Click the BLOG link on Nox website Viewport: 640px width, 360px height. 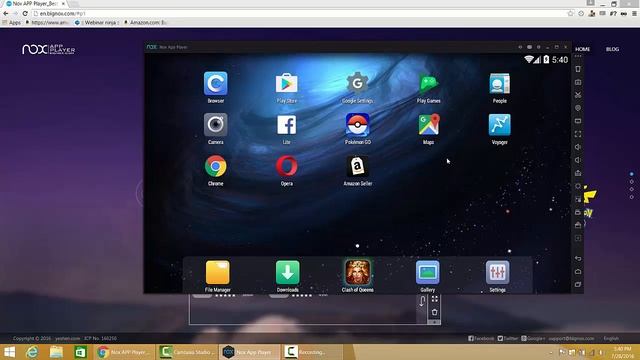(x=612, y=49)
